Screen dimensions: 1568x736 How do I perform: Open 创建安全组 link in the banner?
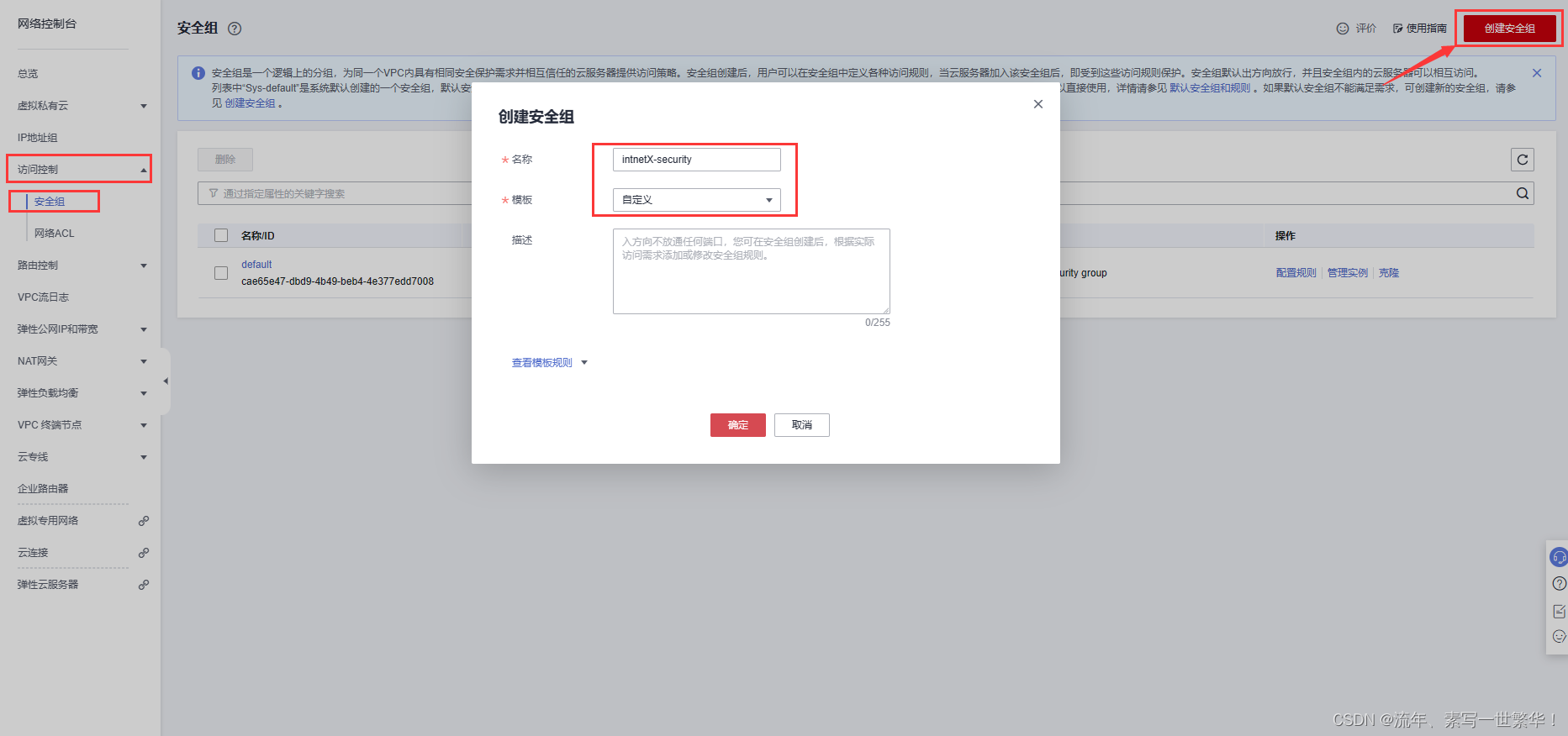coord(250,103)
